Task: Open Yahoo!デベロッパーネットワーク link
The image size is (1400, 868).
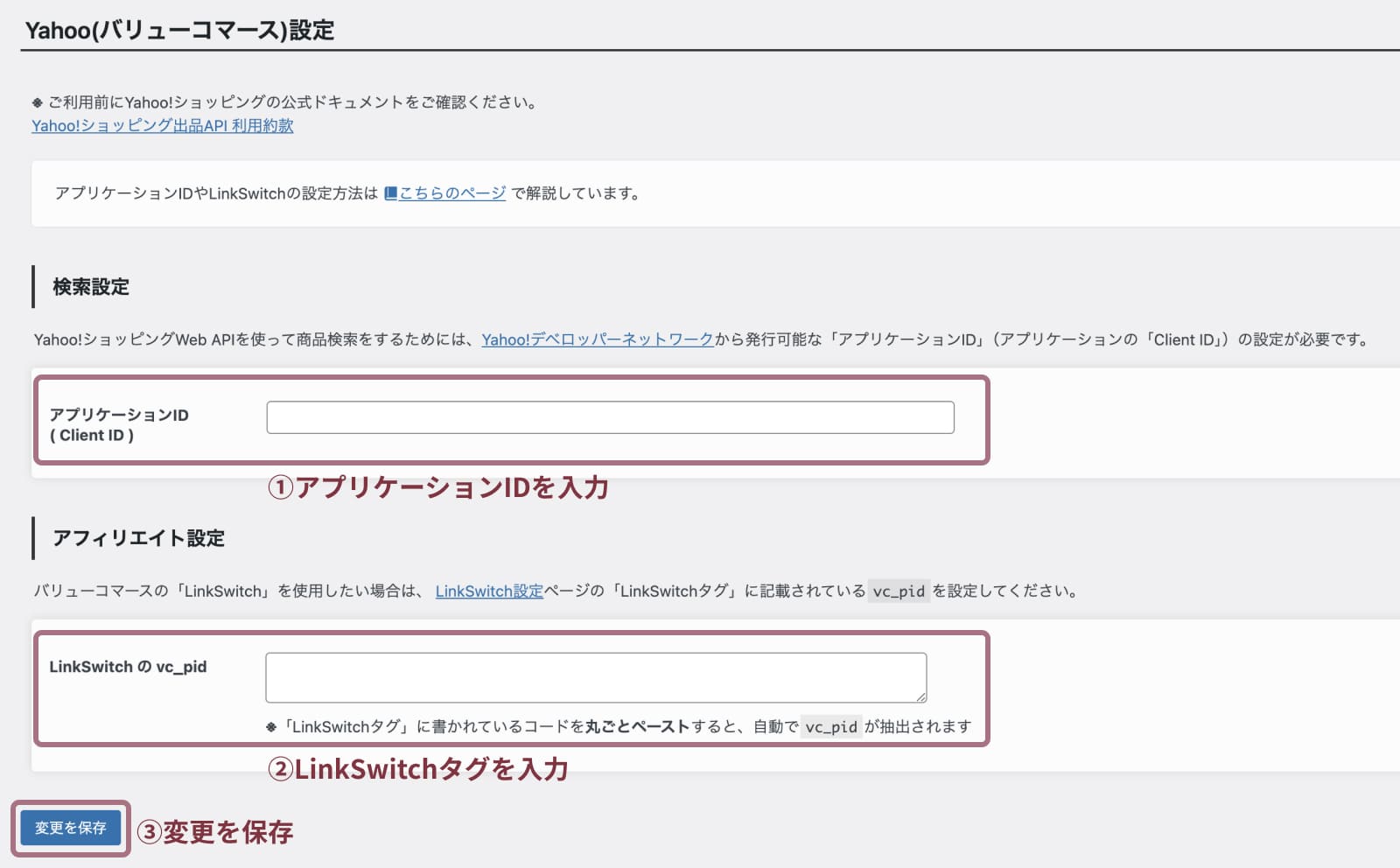Action: (x=598, y=339)
